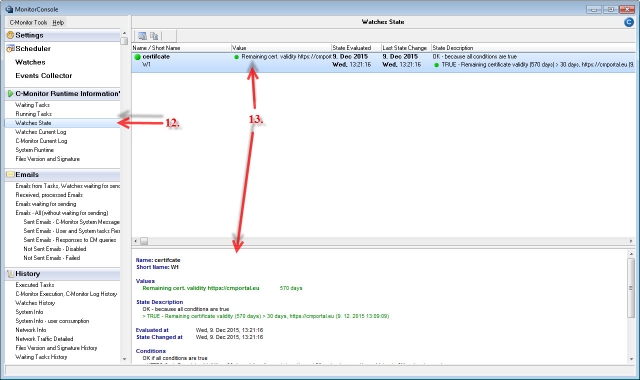Sort by Name / Short Name column
640x380 pixels.
181,48
